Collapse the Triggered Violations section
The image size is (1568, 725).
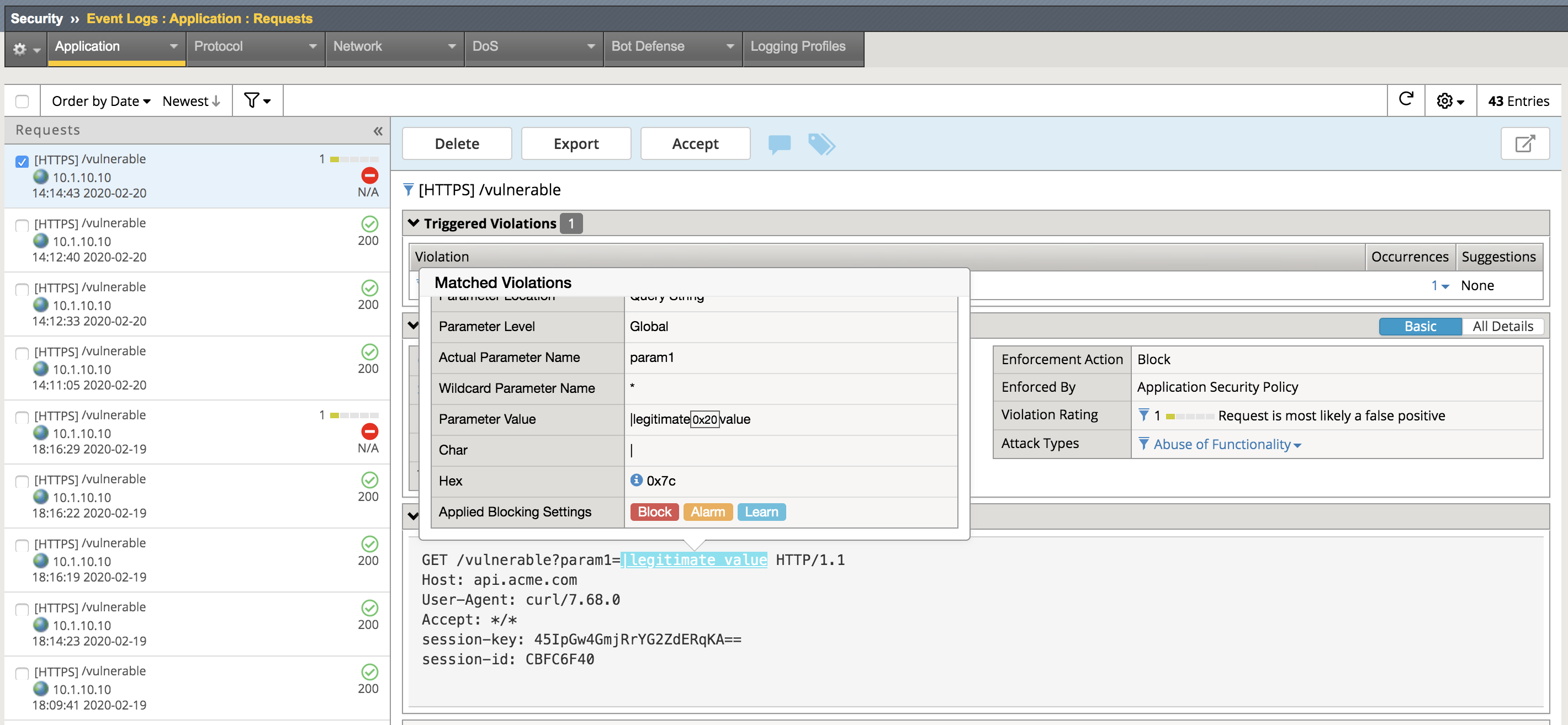pos(414,222)
